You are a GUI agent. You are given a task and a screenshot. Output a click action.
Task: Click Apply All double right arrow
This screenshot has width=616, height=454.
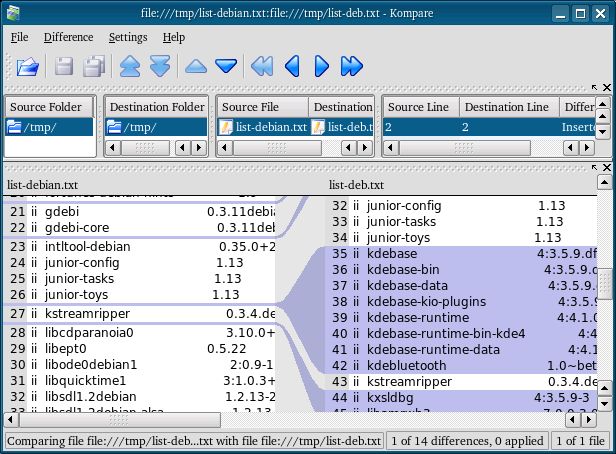352,66
